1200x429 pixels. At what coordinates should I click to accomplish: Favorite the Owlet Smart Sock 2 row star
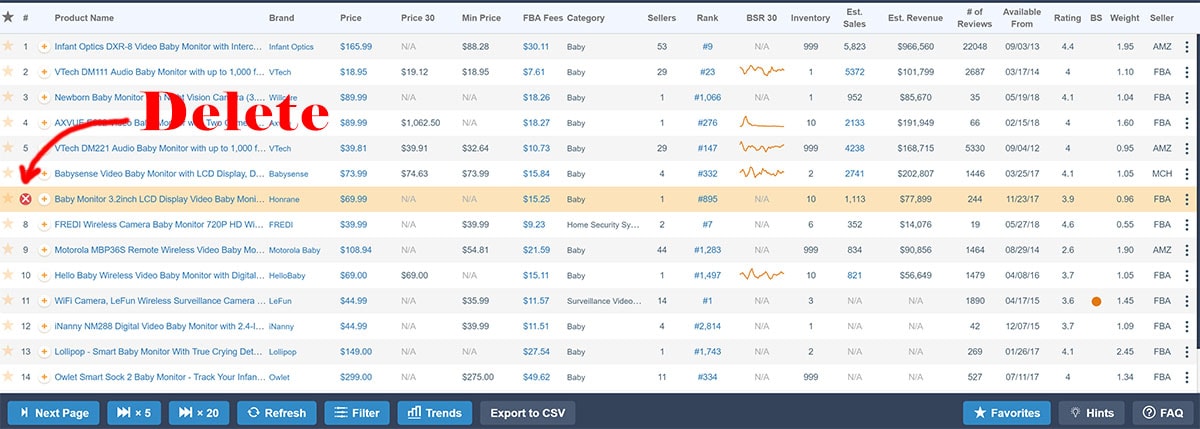click(9, 377)
